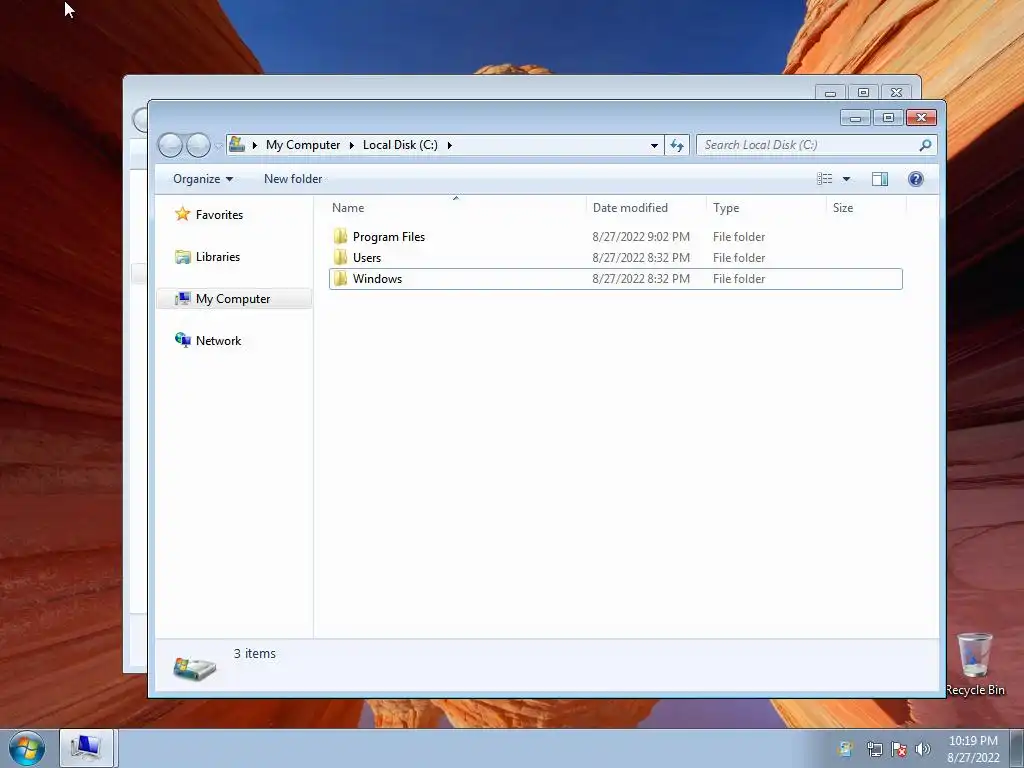Viewport: 1024px width, 768px height.
Task: Maximize the background window behind Explorer
Action: pyautogui.click(x=863, y=93)
